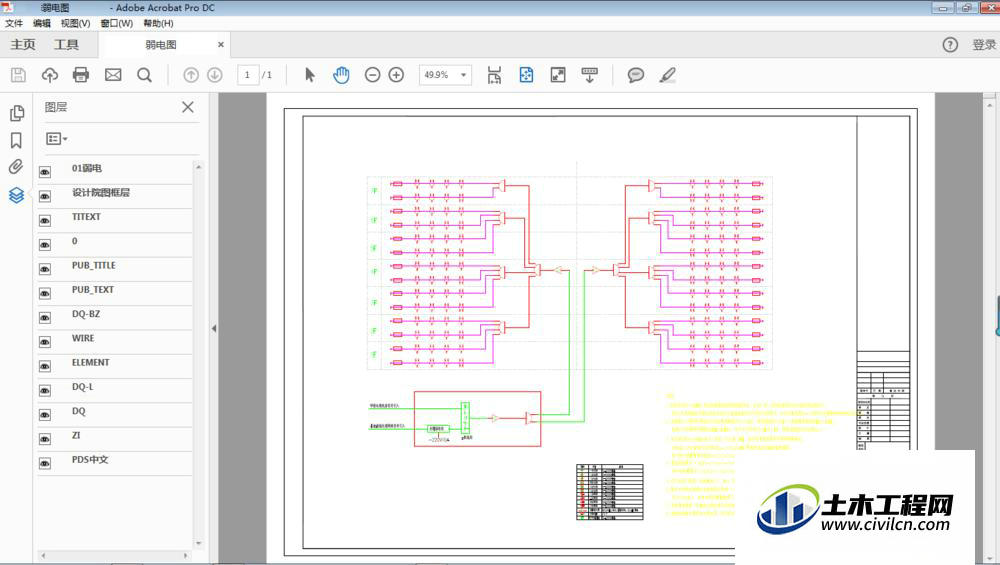Go to previous page arrow
The height and width of the screenshot is (565, 1000).
point(191,75)
